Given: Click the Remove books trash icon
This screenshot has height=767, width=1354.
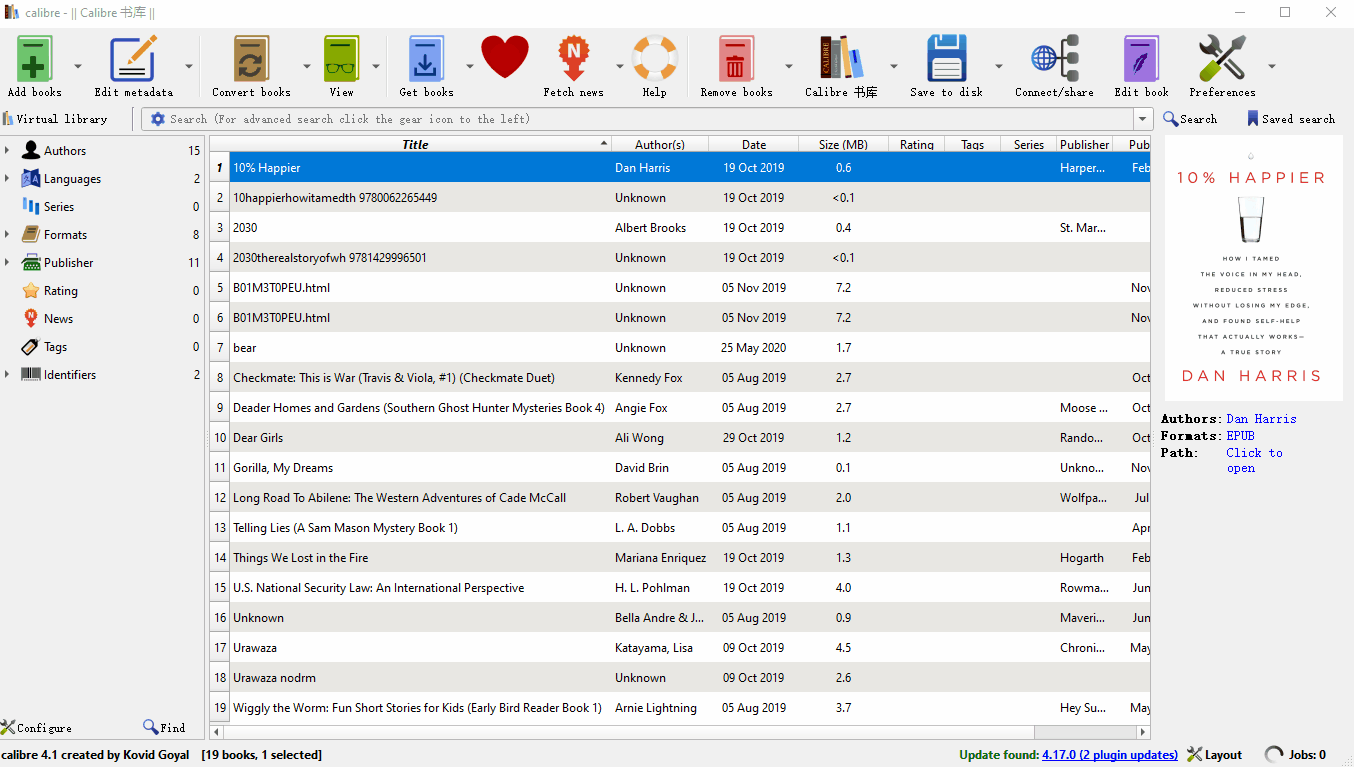Looking at the screenshot, I should [736, 60].
